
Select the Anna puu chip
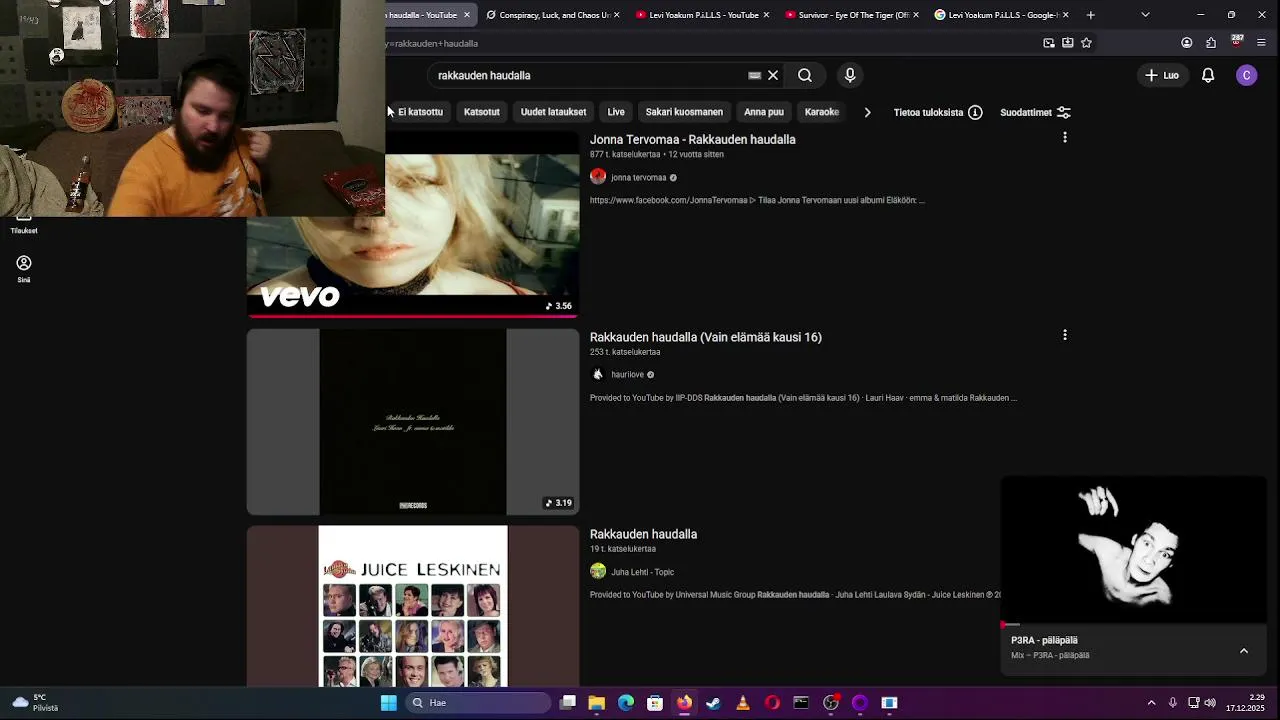[764, 112]
